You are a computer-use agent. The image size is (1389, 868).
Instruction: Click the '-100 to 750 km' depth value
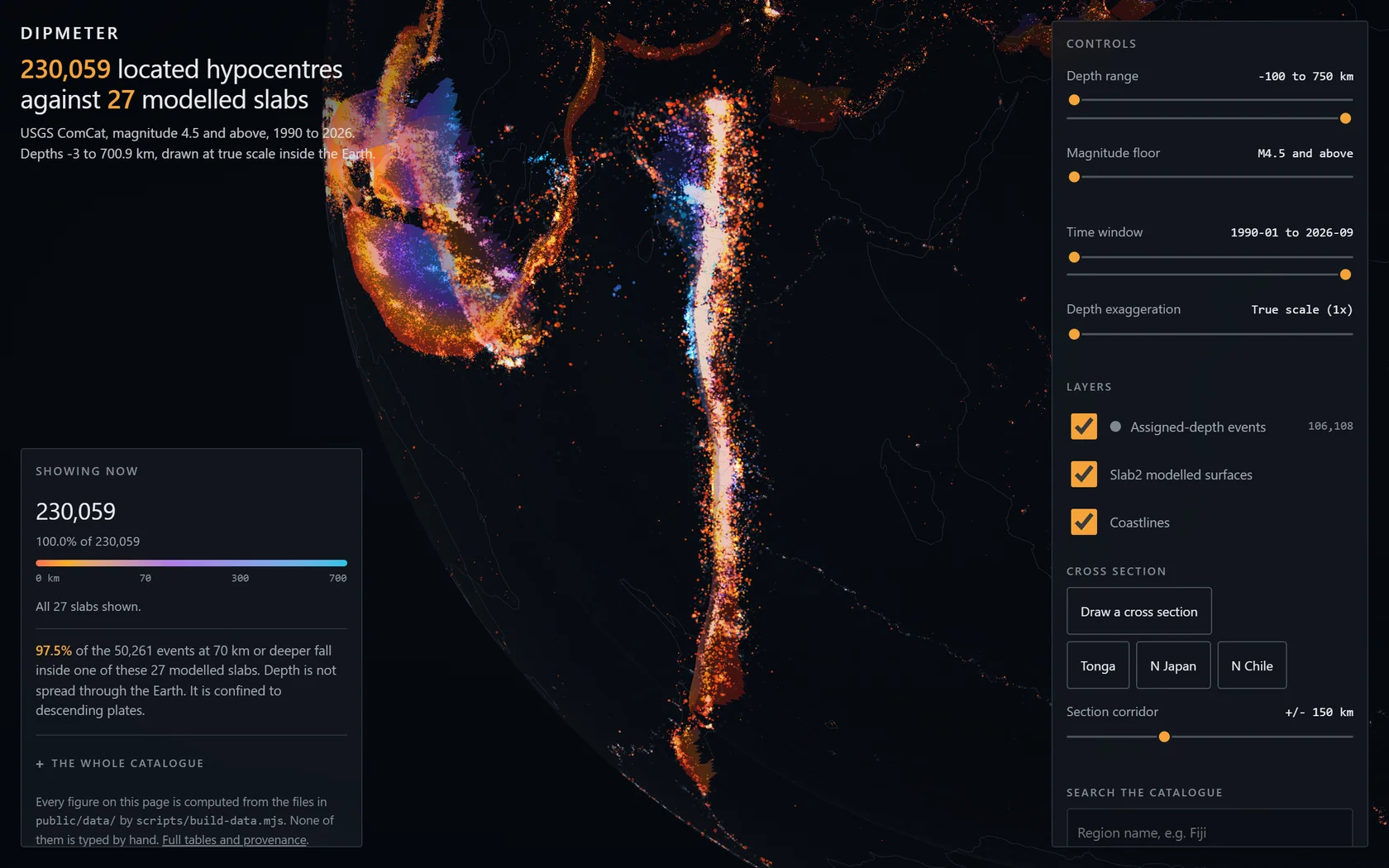1305,76
